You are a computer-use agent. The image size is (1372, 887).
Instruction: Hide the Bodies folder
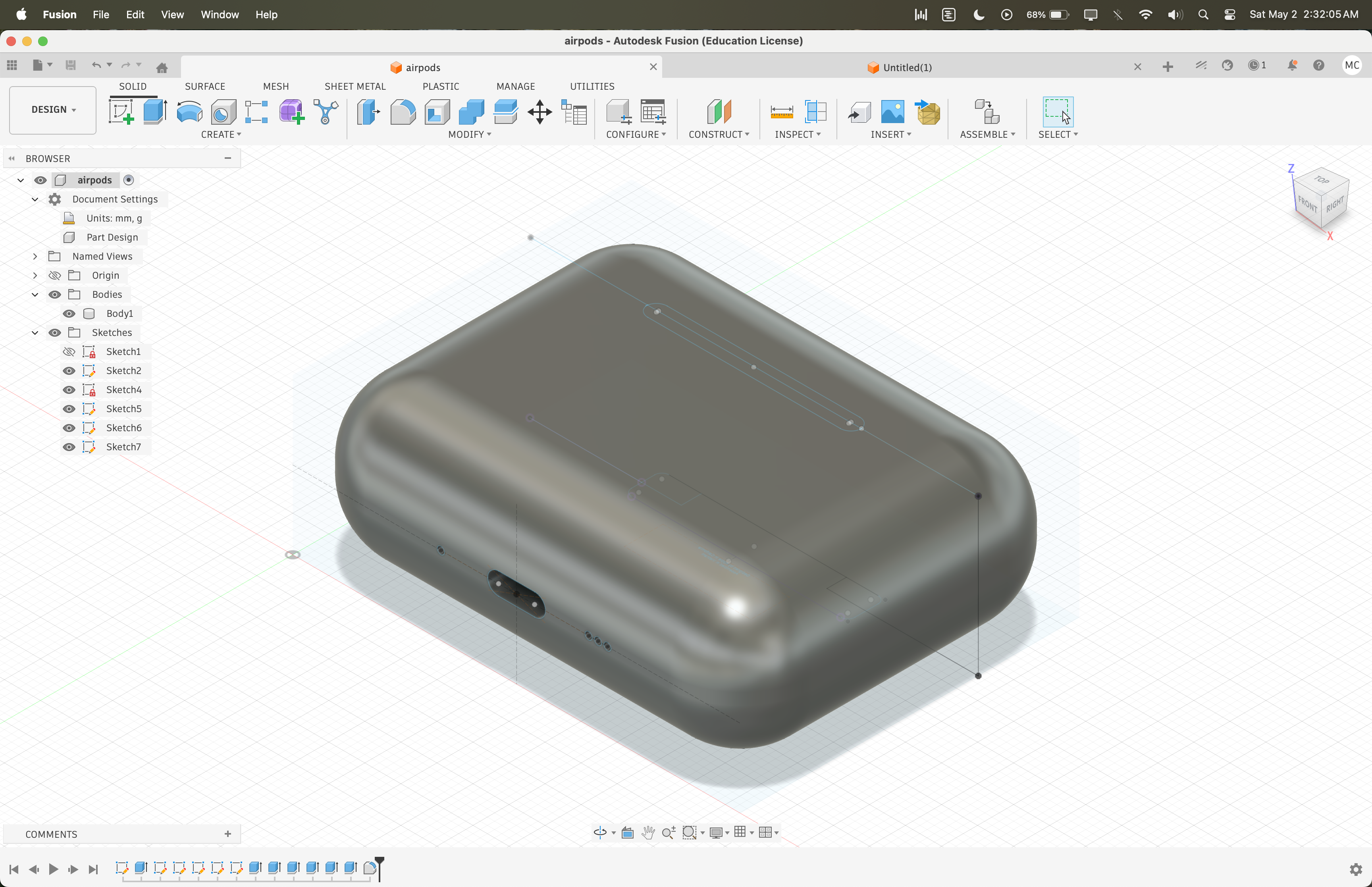coord(55,294)
